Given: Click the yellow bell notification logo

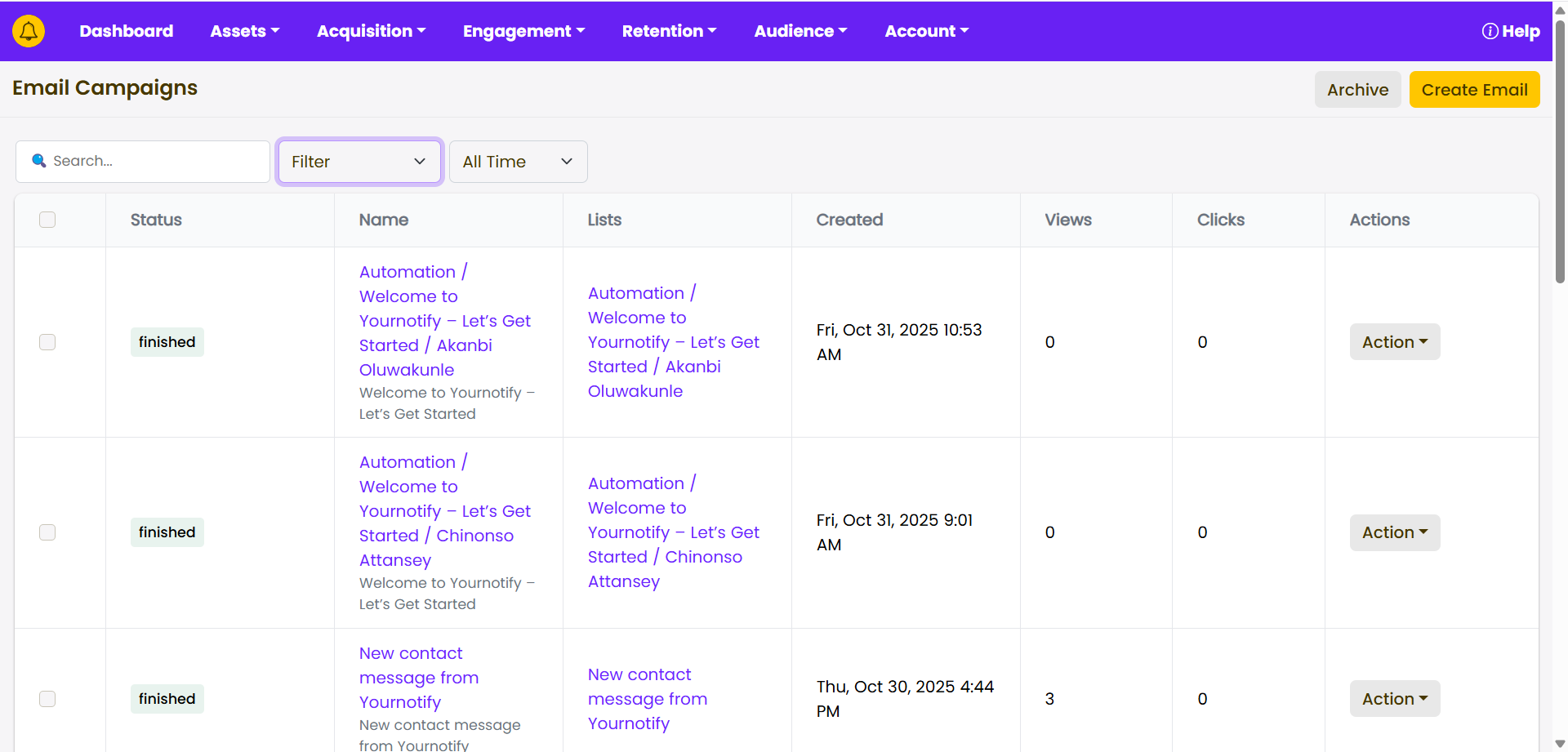Looking at the screenshot, I should coord(29,31).
